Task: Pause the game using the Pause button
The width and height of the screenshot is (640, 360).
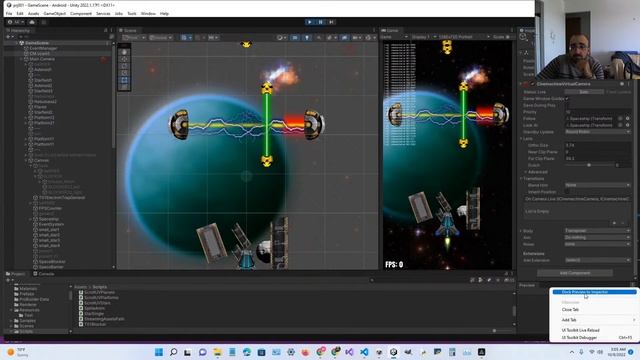Action: pos(320,22)
